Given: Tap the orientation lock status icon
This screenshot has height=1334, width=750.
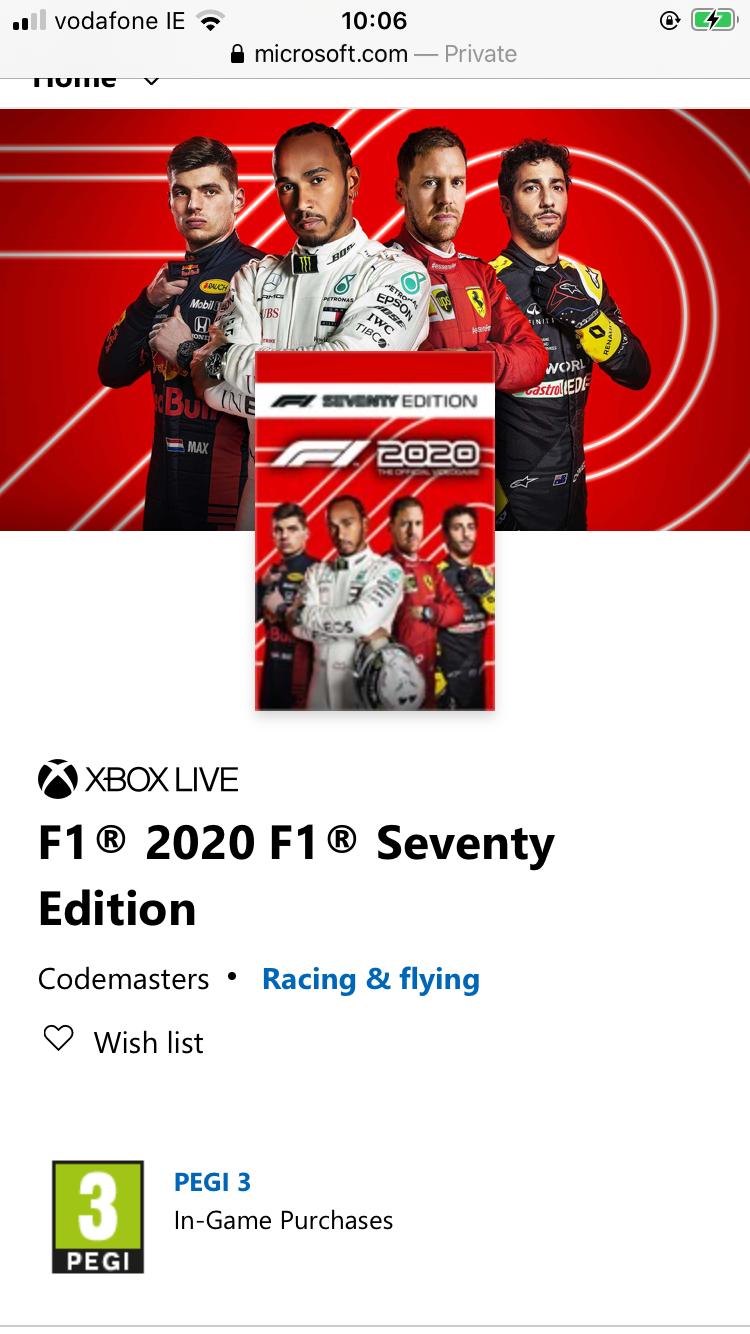Looking at the screenshot, I should click(670, 20).
